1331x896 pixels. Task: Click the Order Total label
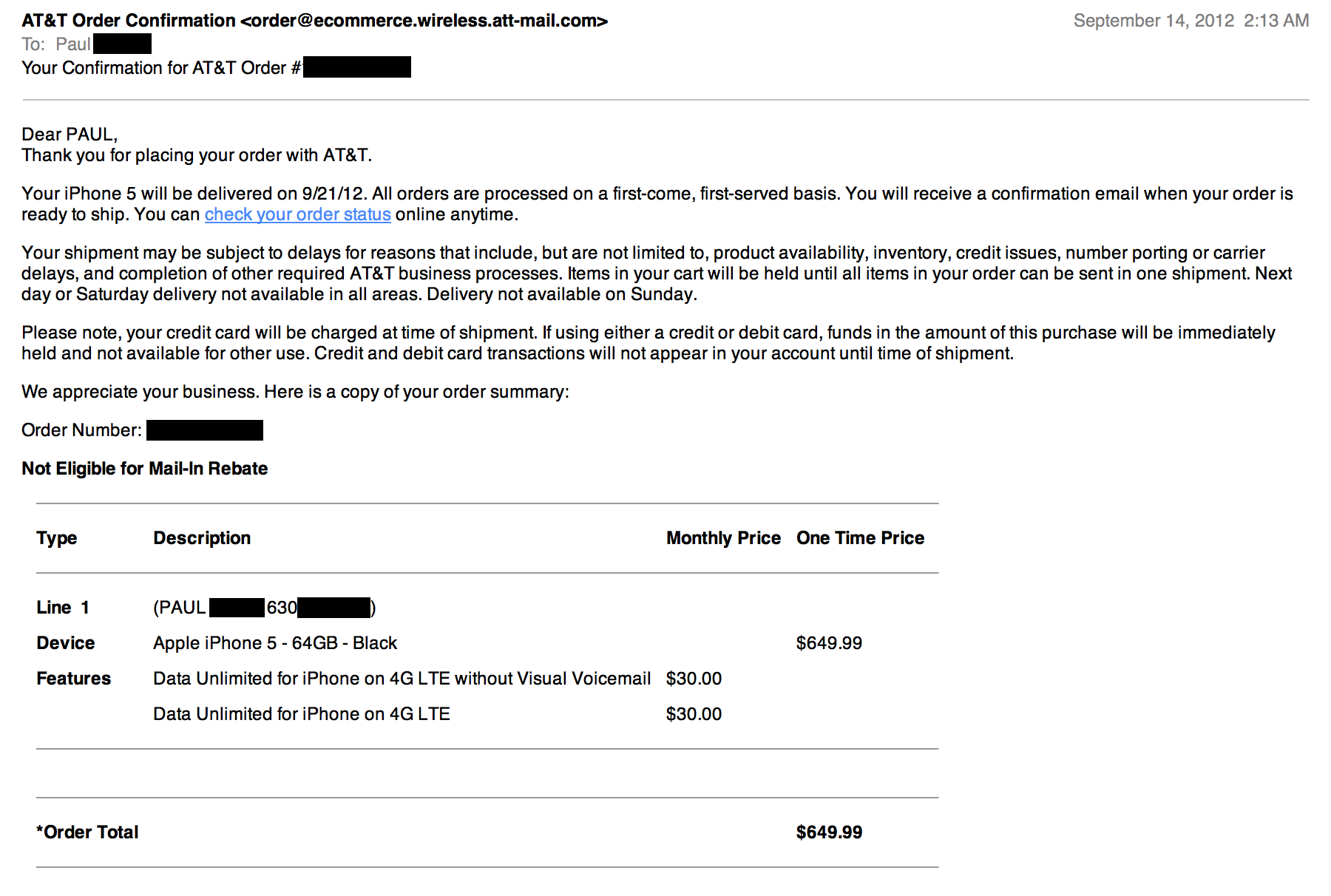click(87, 832)
